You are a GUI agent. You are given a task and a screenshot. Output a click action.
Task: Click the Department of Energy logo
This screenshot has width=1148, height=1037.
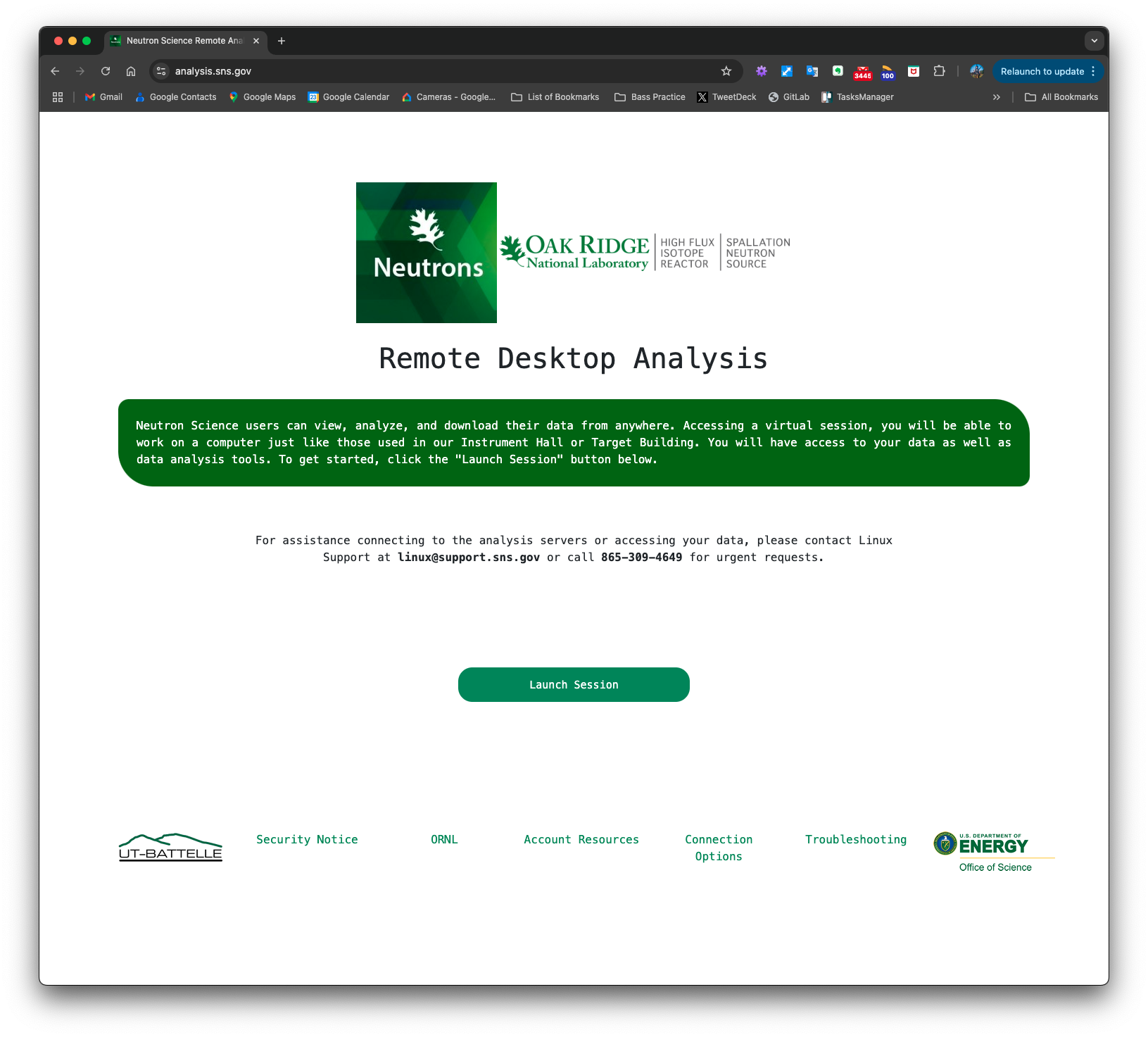[994, 853]
